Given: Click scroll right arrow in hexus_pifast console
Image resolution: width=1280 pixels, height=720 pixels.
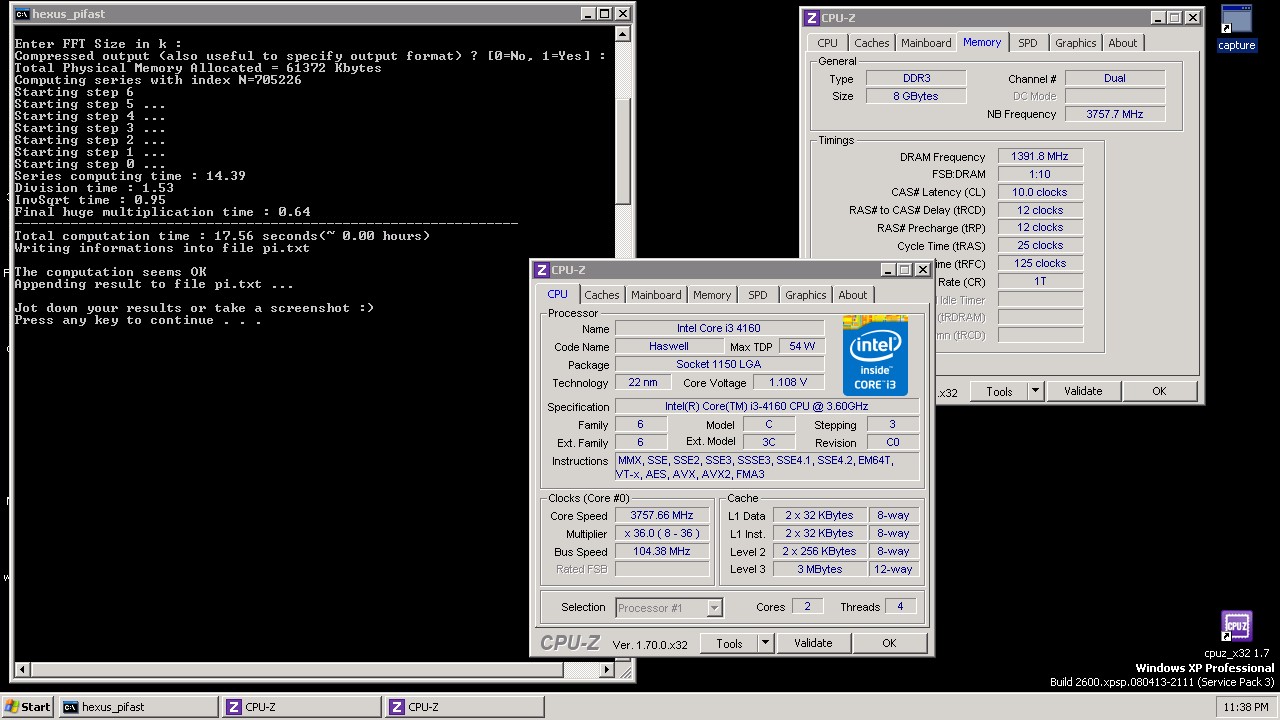Looking at the screenshot, I should coord(606,670).
